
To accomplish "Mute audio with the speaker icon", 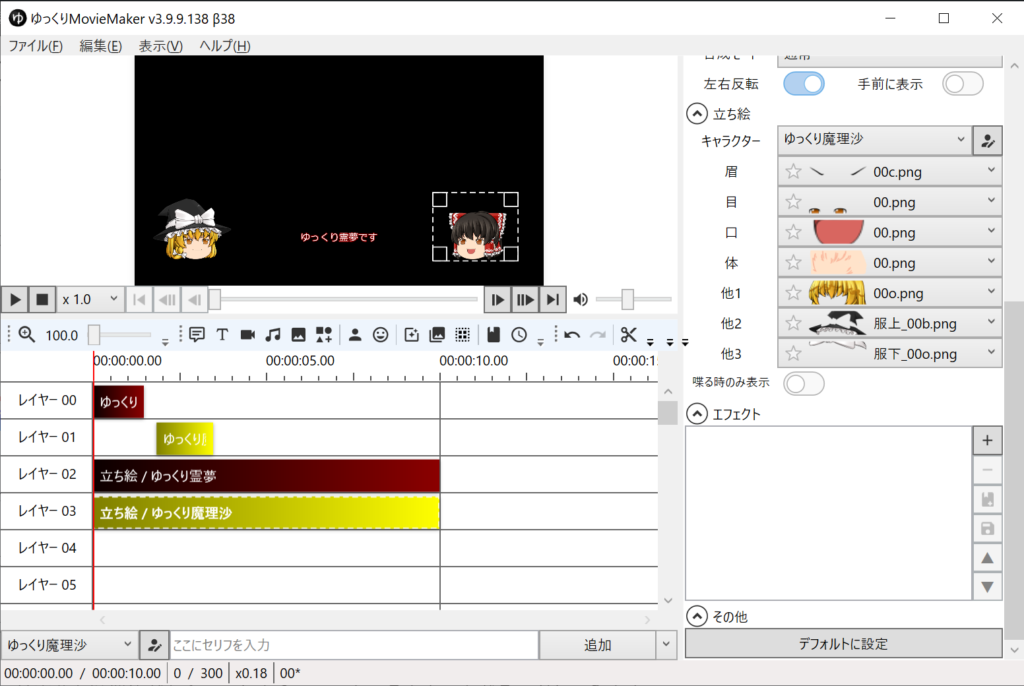I will 581,300.
